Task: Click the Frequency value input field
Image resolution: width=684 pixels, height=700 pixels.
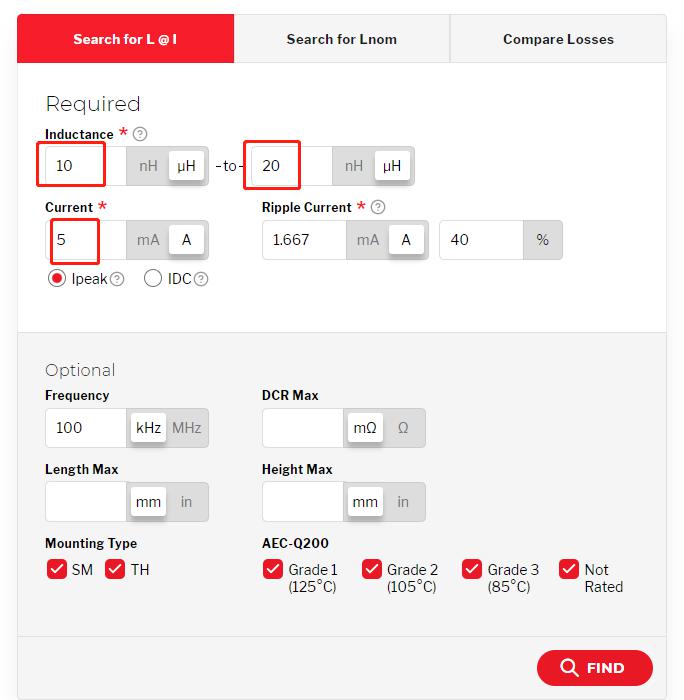Action: pyautogui.click(x=86, y=428)
